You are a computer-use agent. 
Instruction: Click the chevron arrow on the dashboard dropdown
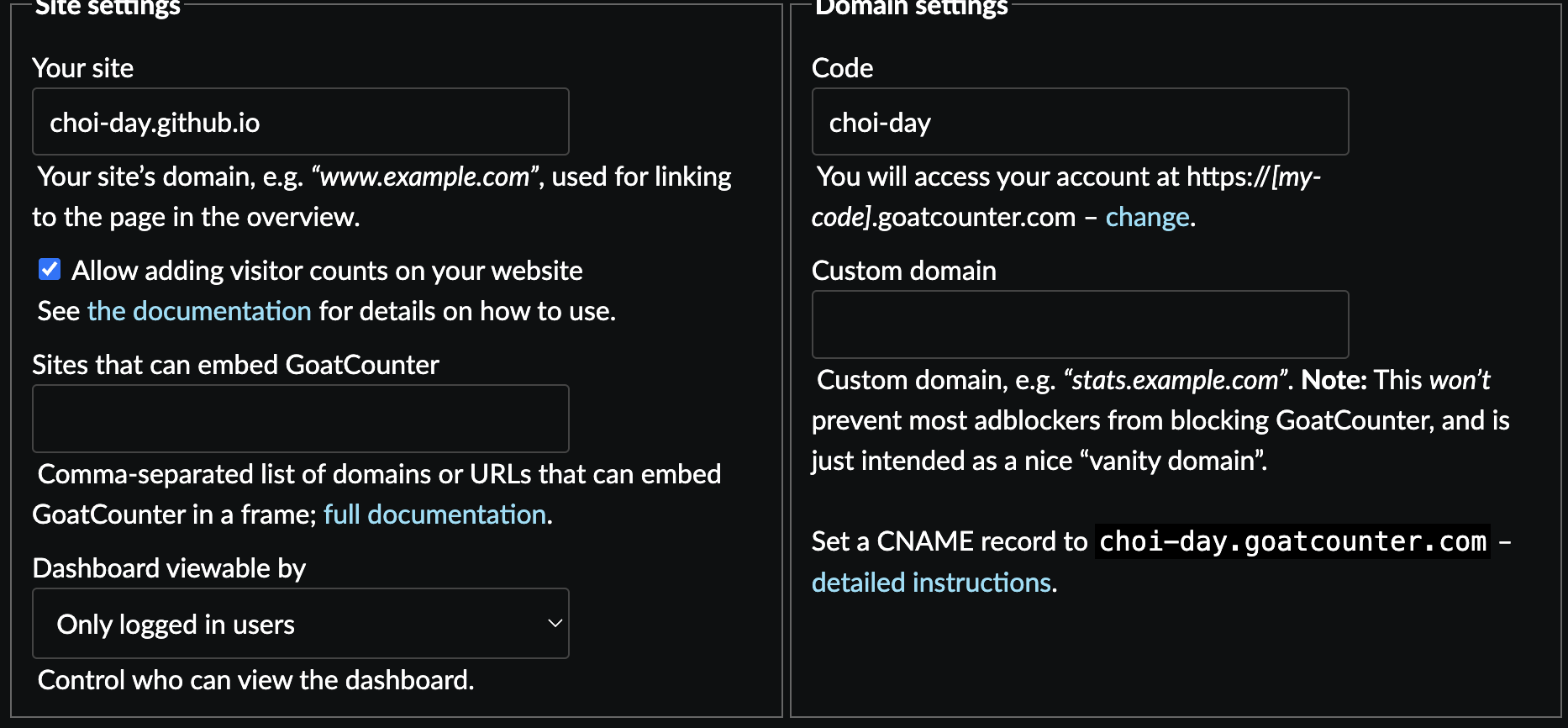[x=554, y=624]
